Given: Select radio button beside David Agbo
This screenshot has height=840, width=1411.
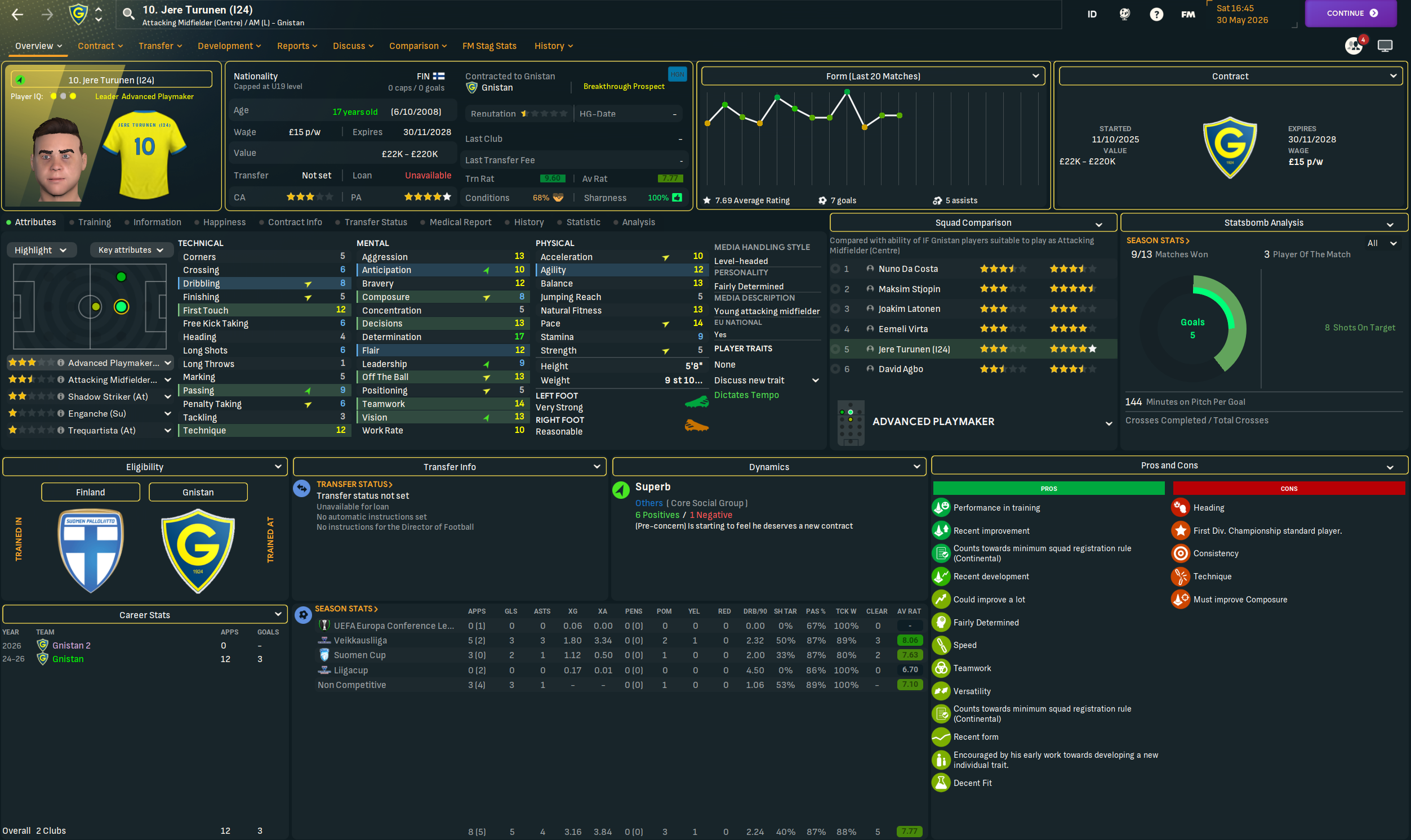Looking at the screenshot, I should (x=835, y=369).
